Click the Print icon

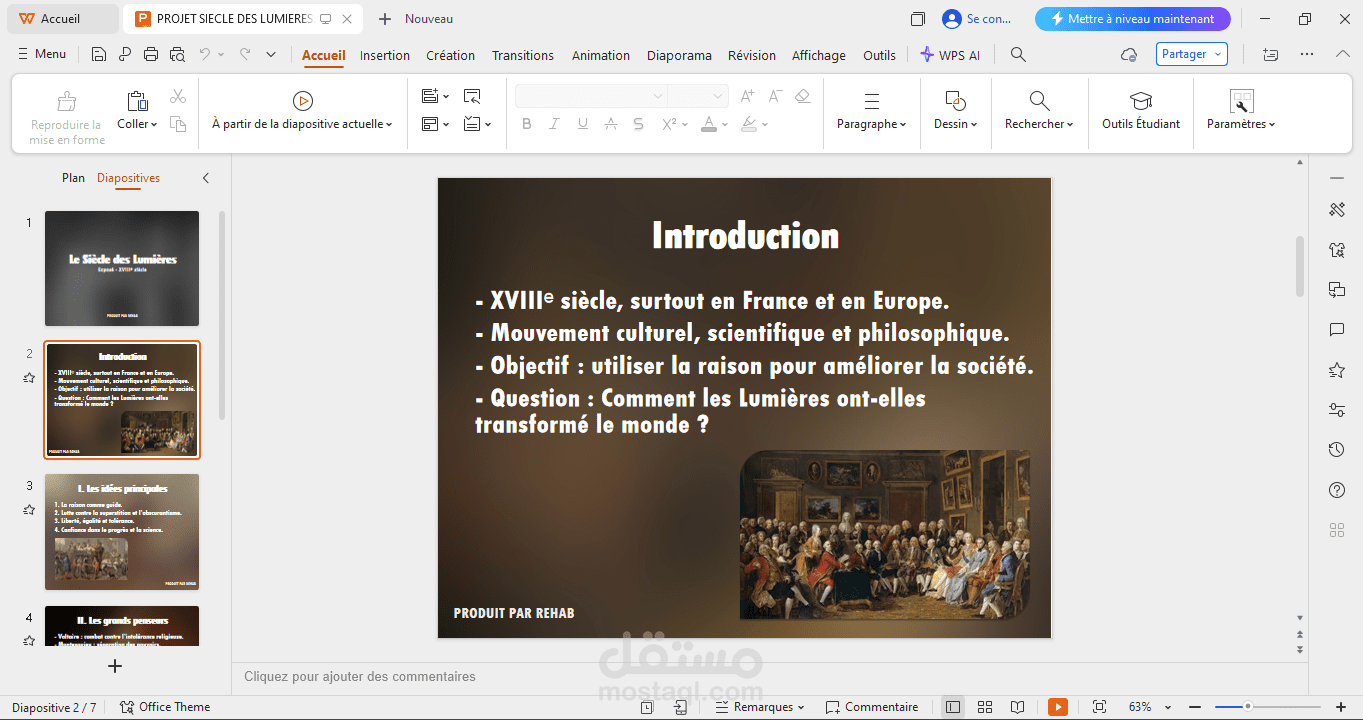click(x=151, y=54)
